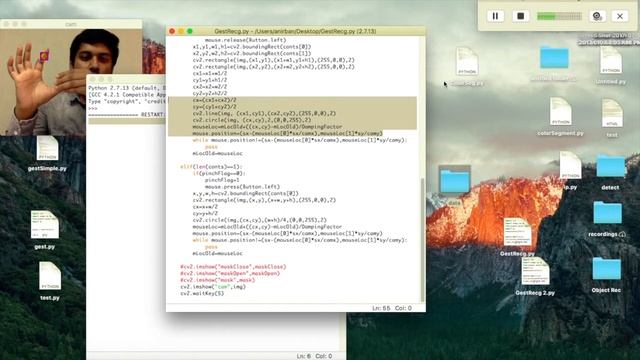The image size is (640, 360).
Task: Focus the Python Shell window text area
Action: pos(127,237)
